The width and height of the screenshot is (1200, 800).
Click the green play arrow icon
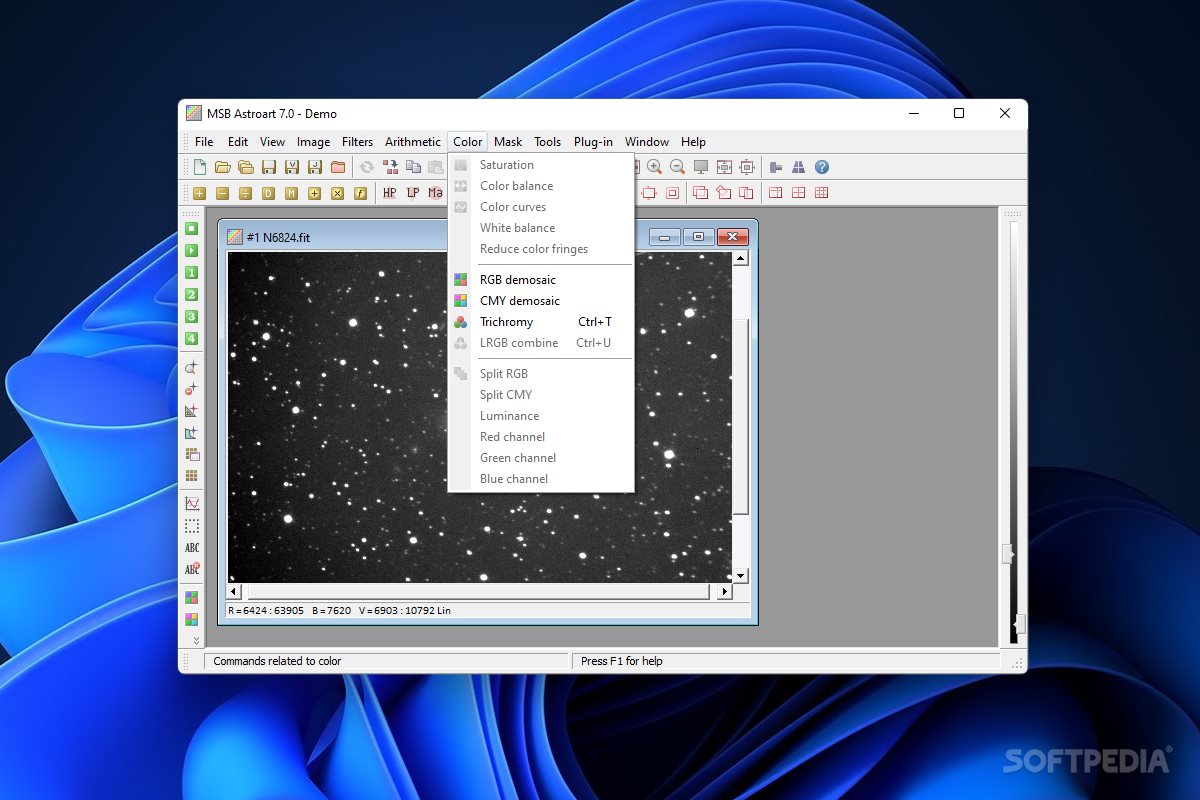click(x=191, y=250)
